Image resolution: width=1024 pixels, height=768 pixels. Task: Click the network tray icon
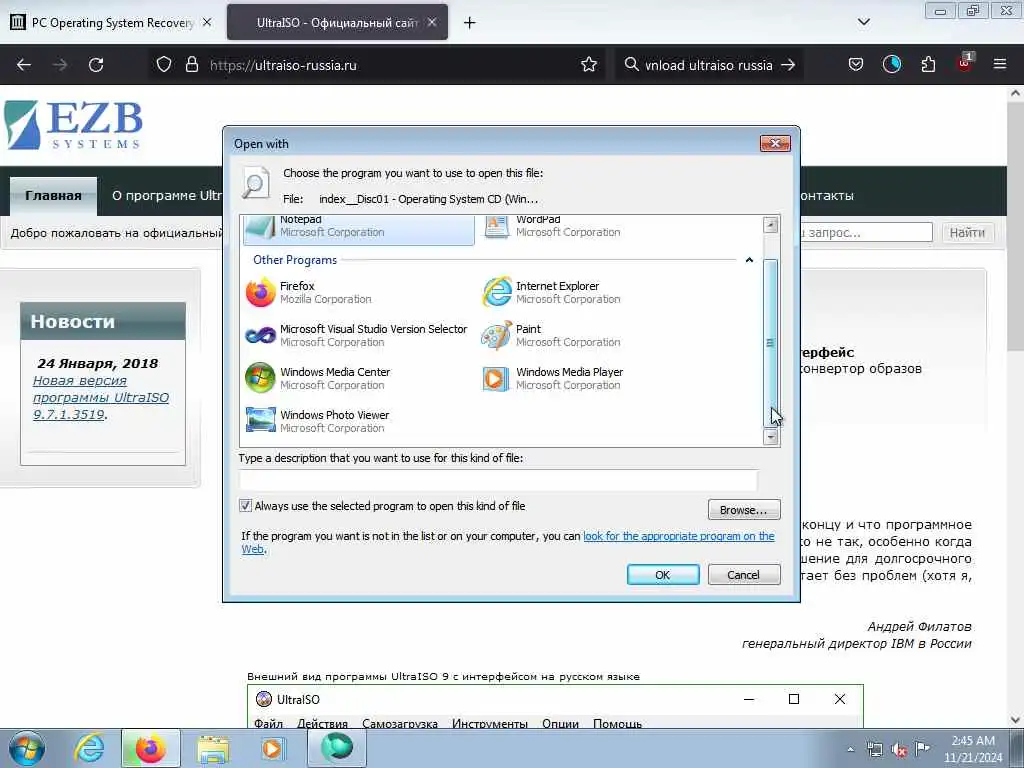874,750
